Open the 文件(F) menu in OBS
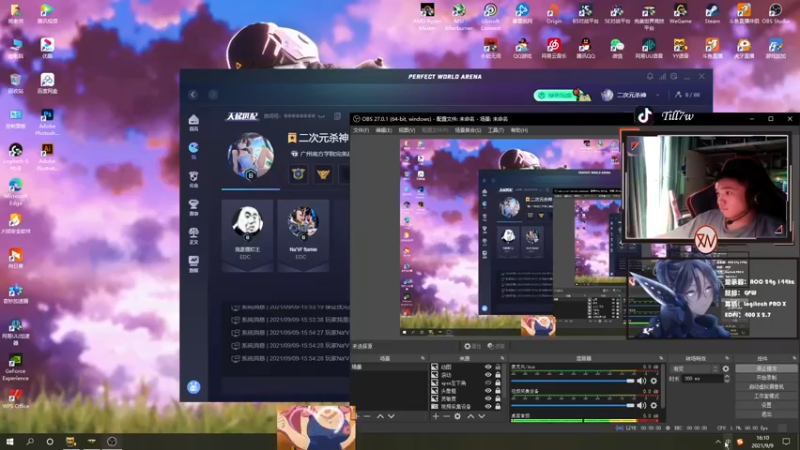Screen dimensions: 800x450 (x=361, y=130)
